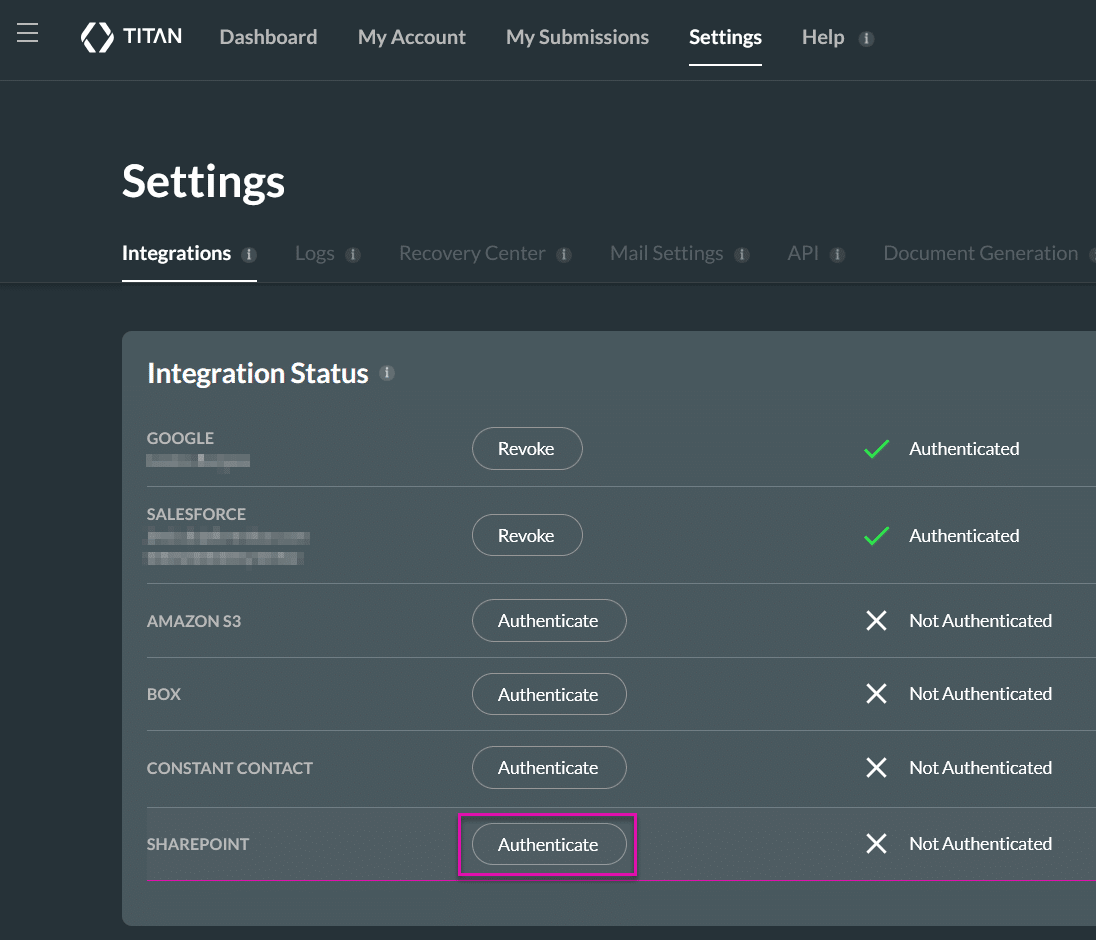Click the info icon next to the API tab
Viewport: 1096px width, 940px height.
click(x=838, y=254)
